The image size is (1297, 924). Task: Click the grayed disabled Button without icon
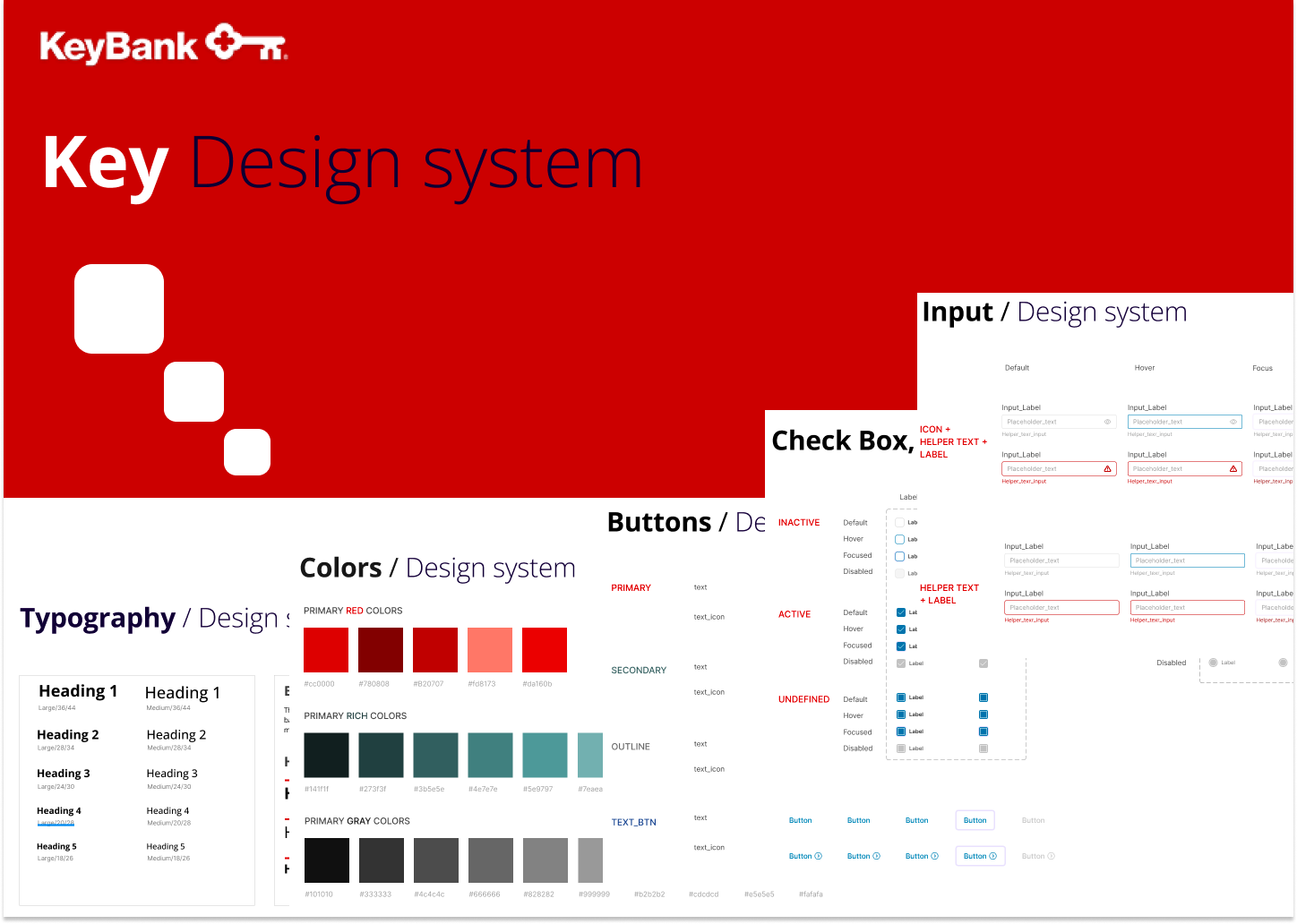1033,820
